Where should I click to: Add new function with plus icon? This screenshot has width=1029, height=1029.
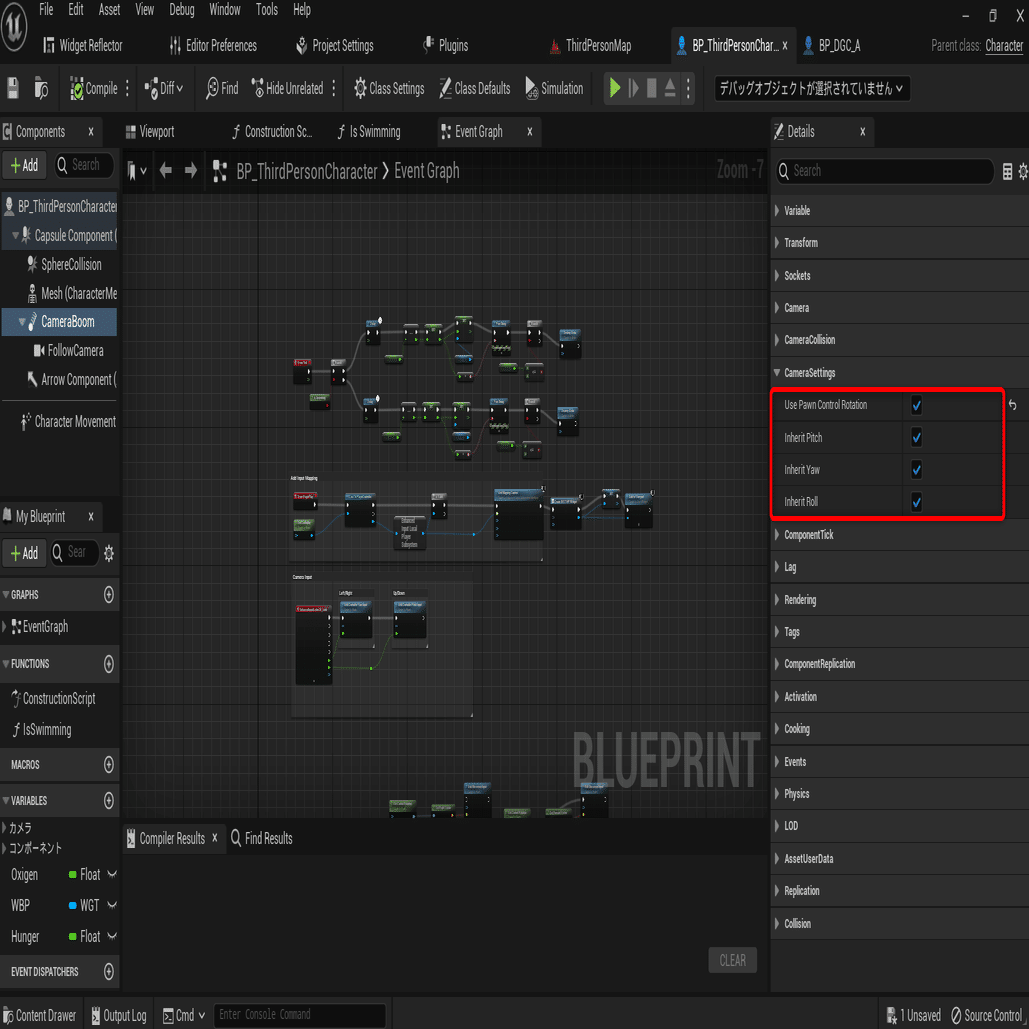coord(109,664)
